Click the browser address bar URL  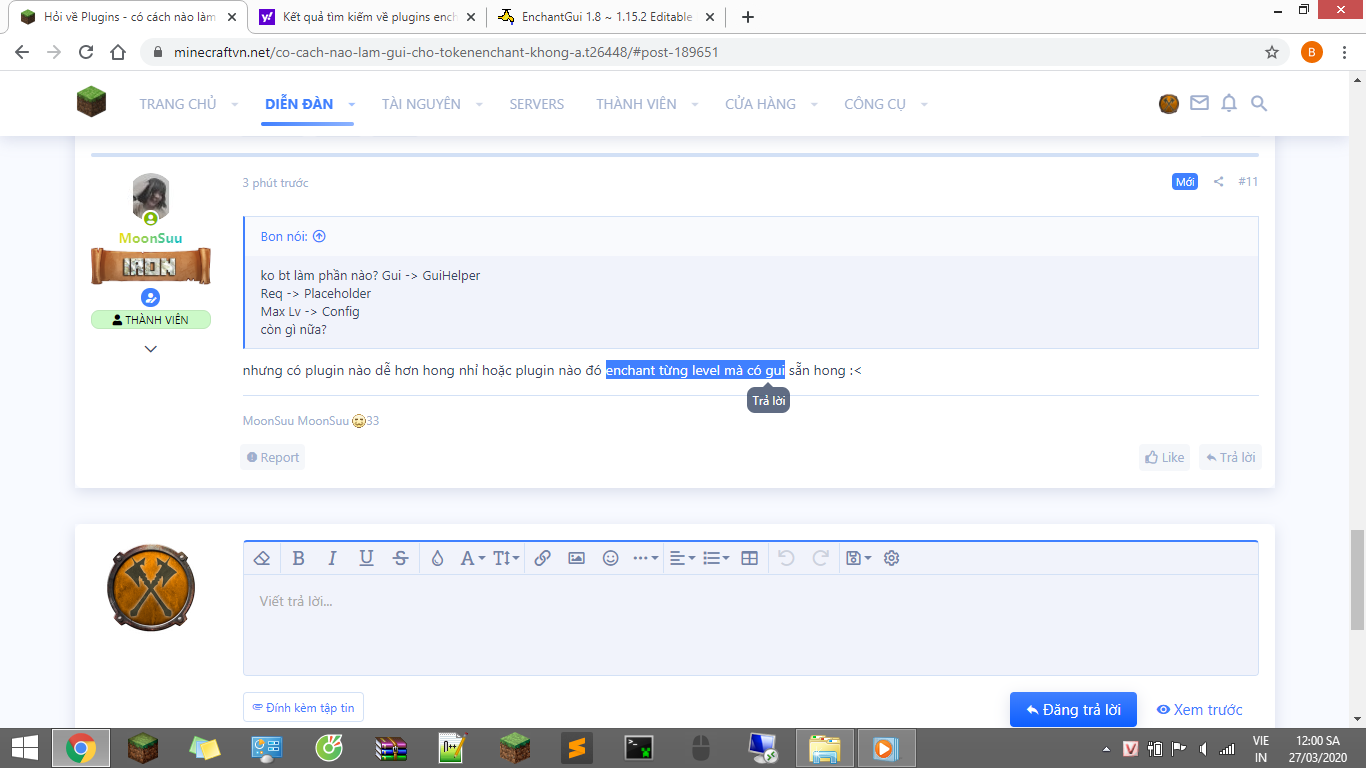(446, 52)
